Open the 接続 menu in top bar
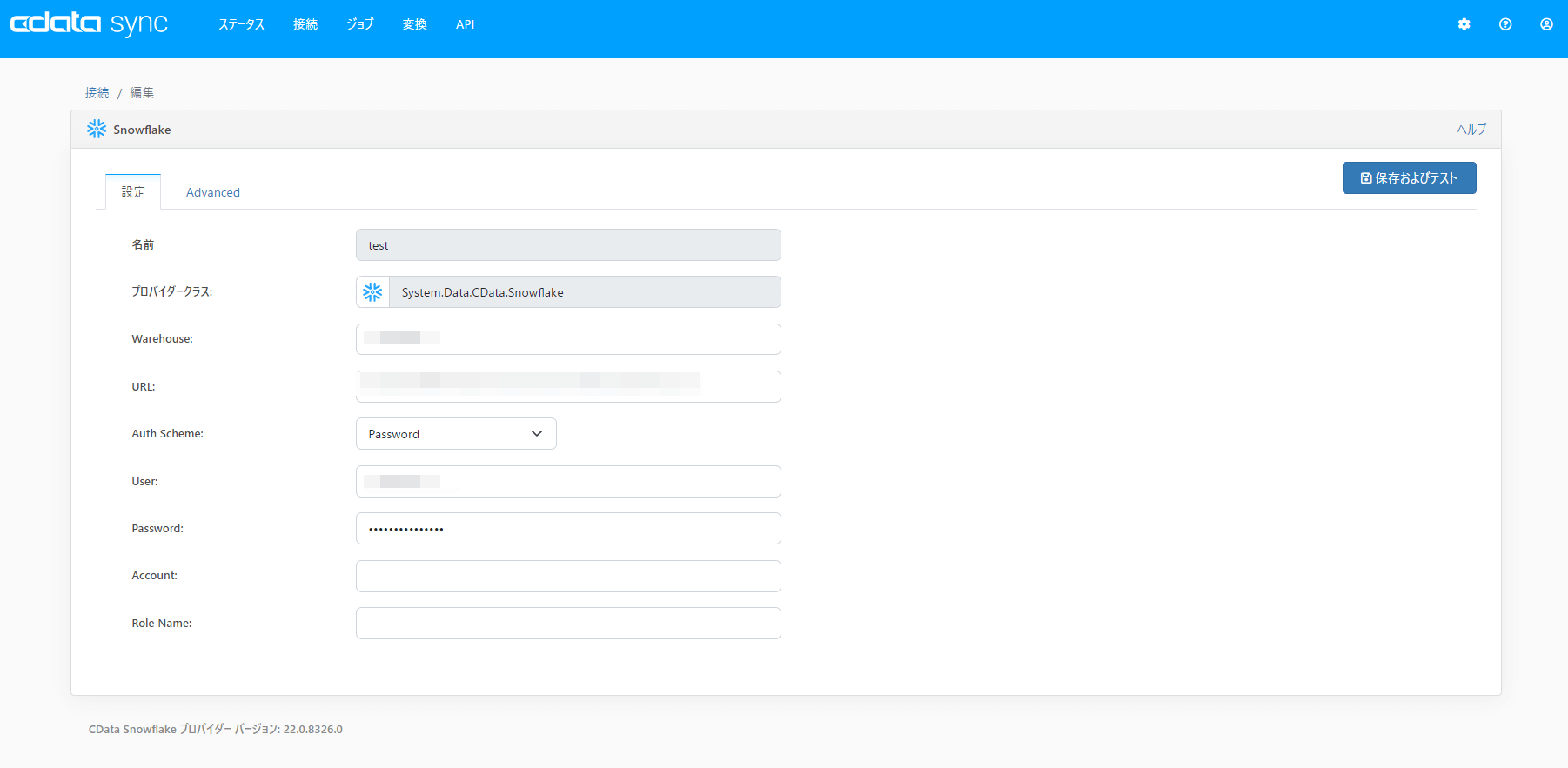1568x768 pixels. [305, 24]
